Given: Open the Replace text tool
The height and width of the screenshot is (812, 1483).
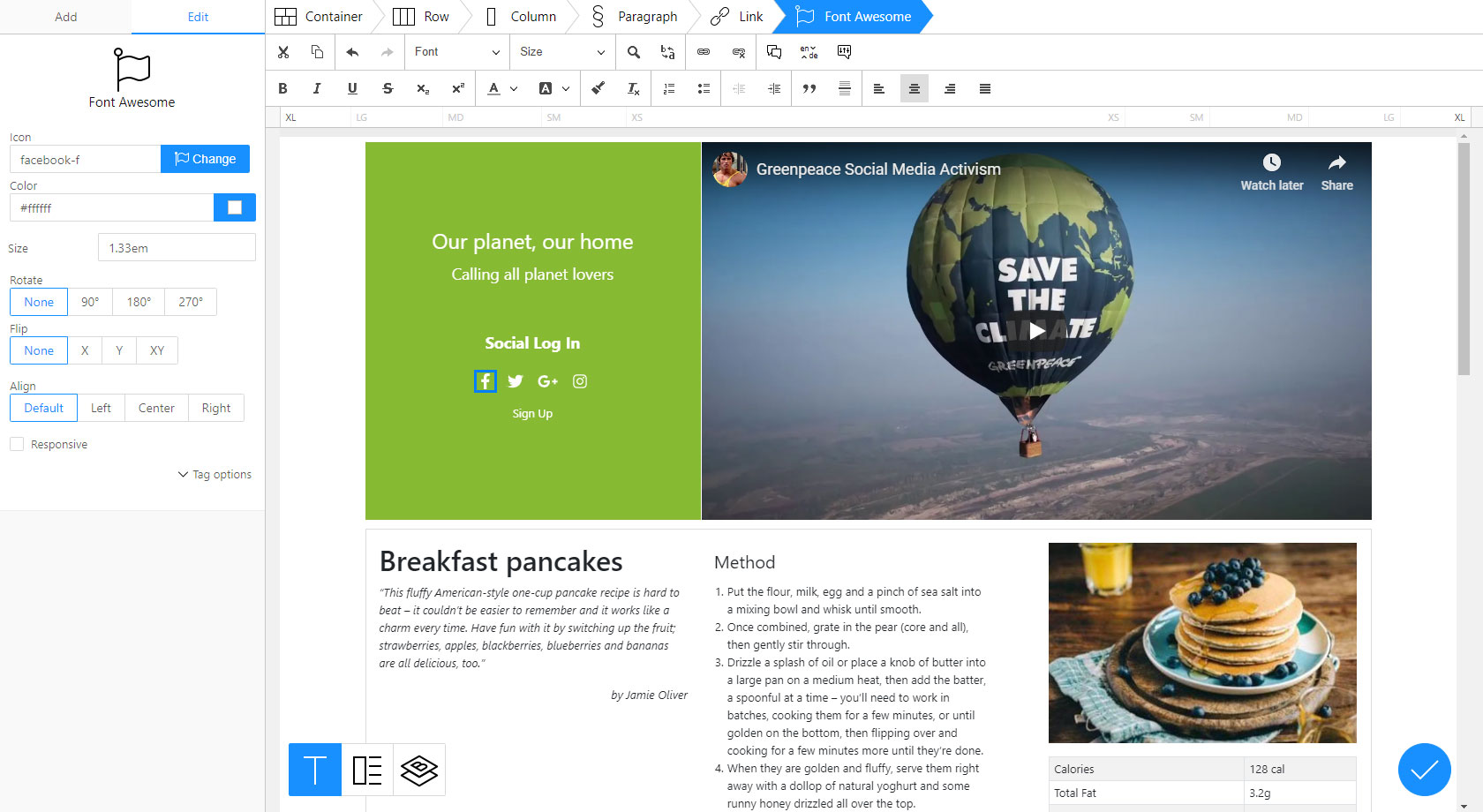Looking at the screenshot, I should 667,52.
